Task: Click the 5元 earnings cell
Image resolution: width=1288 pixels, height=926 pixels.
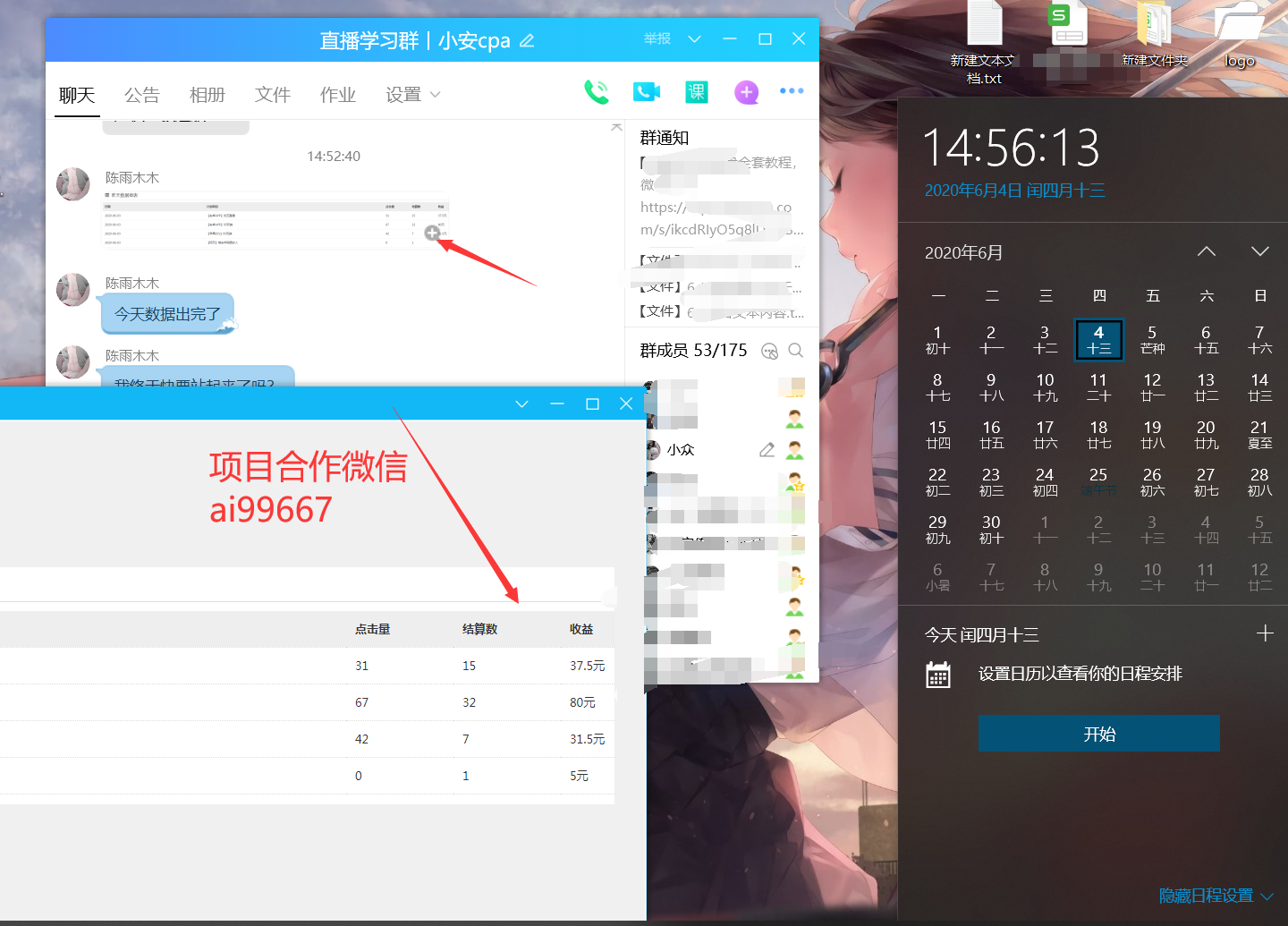Action: pos(579,776)
